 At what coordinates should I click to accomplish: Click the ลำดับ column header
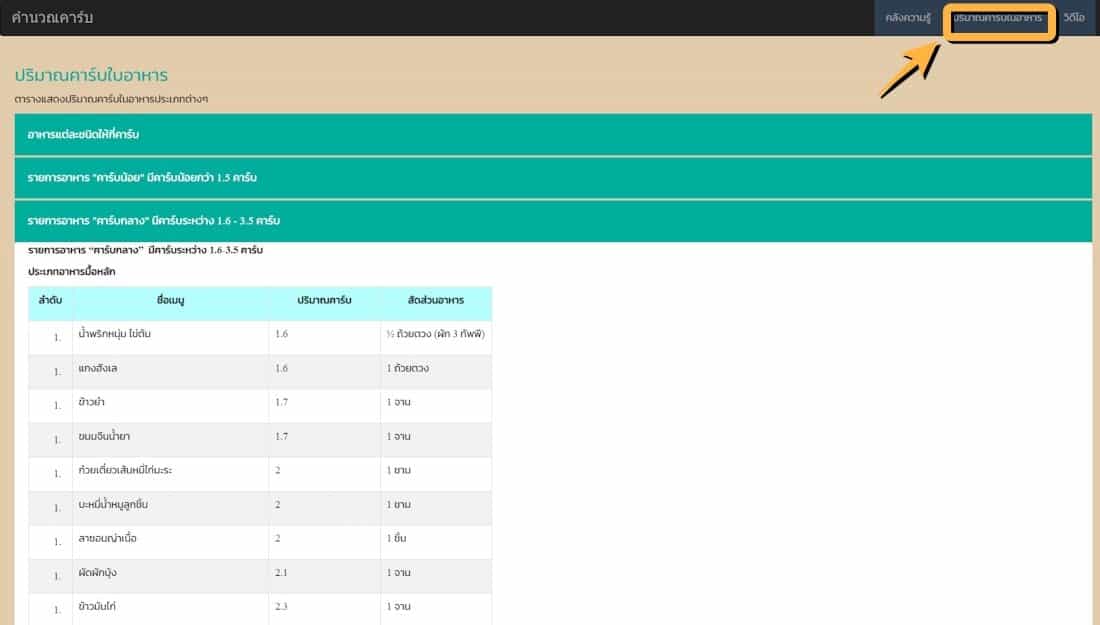tap(50, 300)
